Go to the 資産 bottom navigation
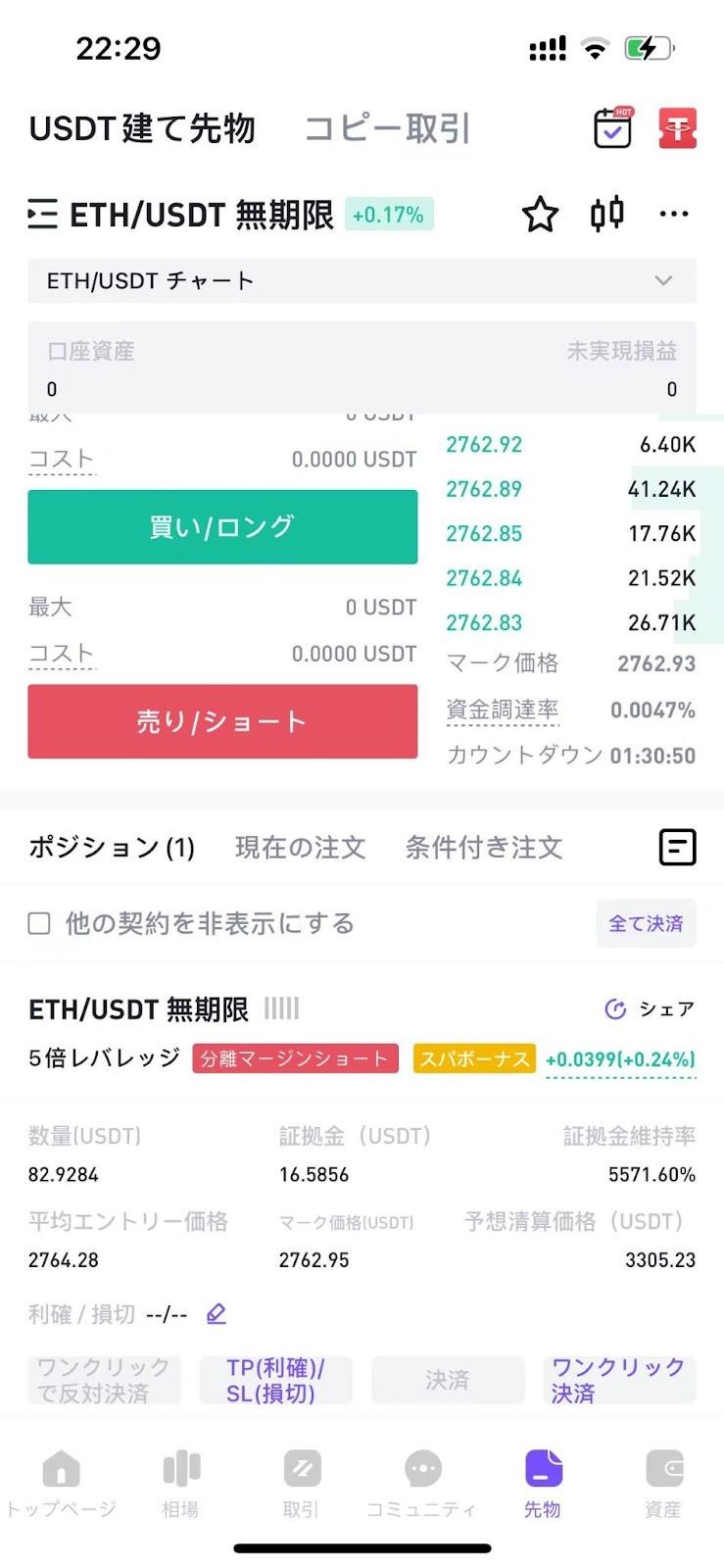The image size is (724, 1568). [x=663, y=1485]
